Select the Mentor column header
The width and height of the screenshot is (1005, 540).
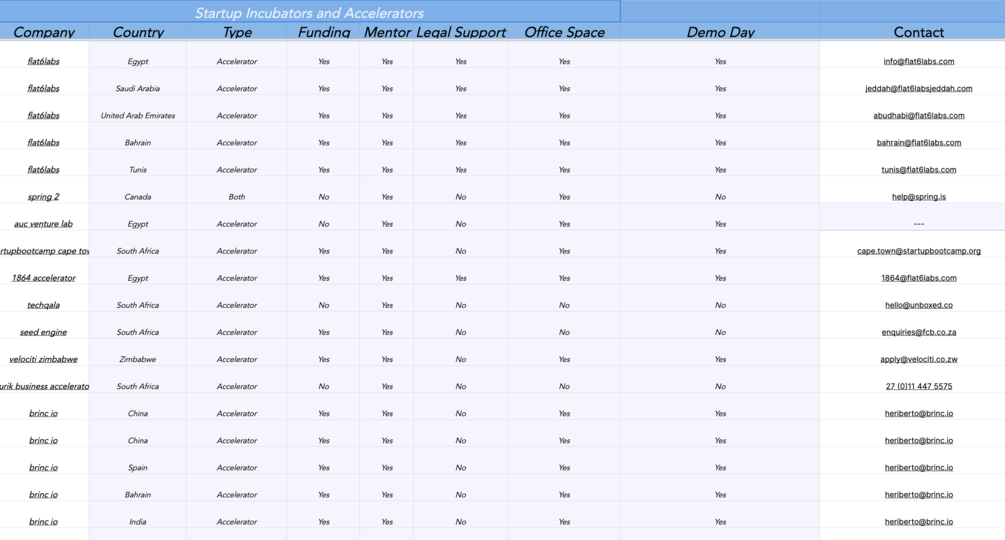pos(387,32)
